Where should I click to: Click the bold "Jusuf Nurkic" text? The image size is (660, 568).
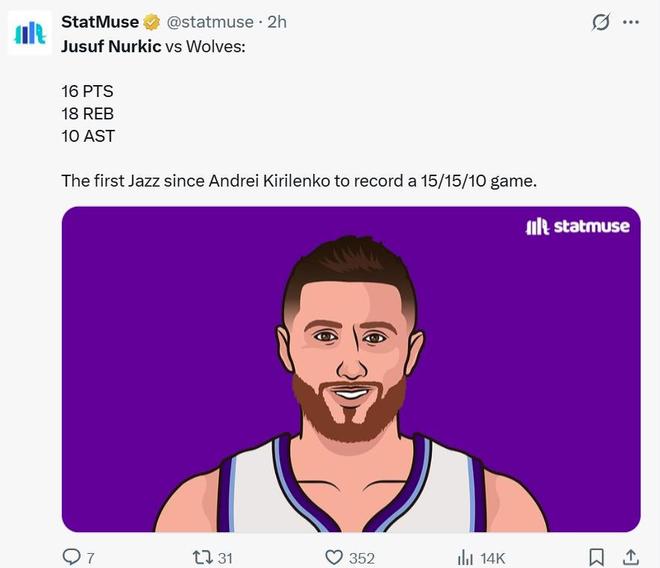[x=111, y=46]
